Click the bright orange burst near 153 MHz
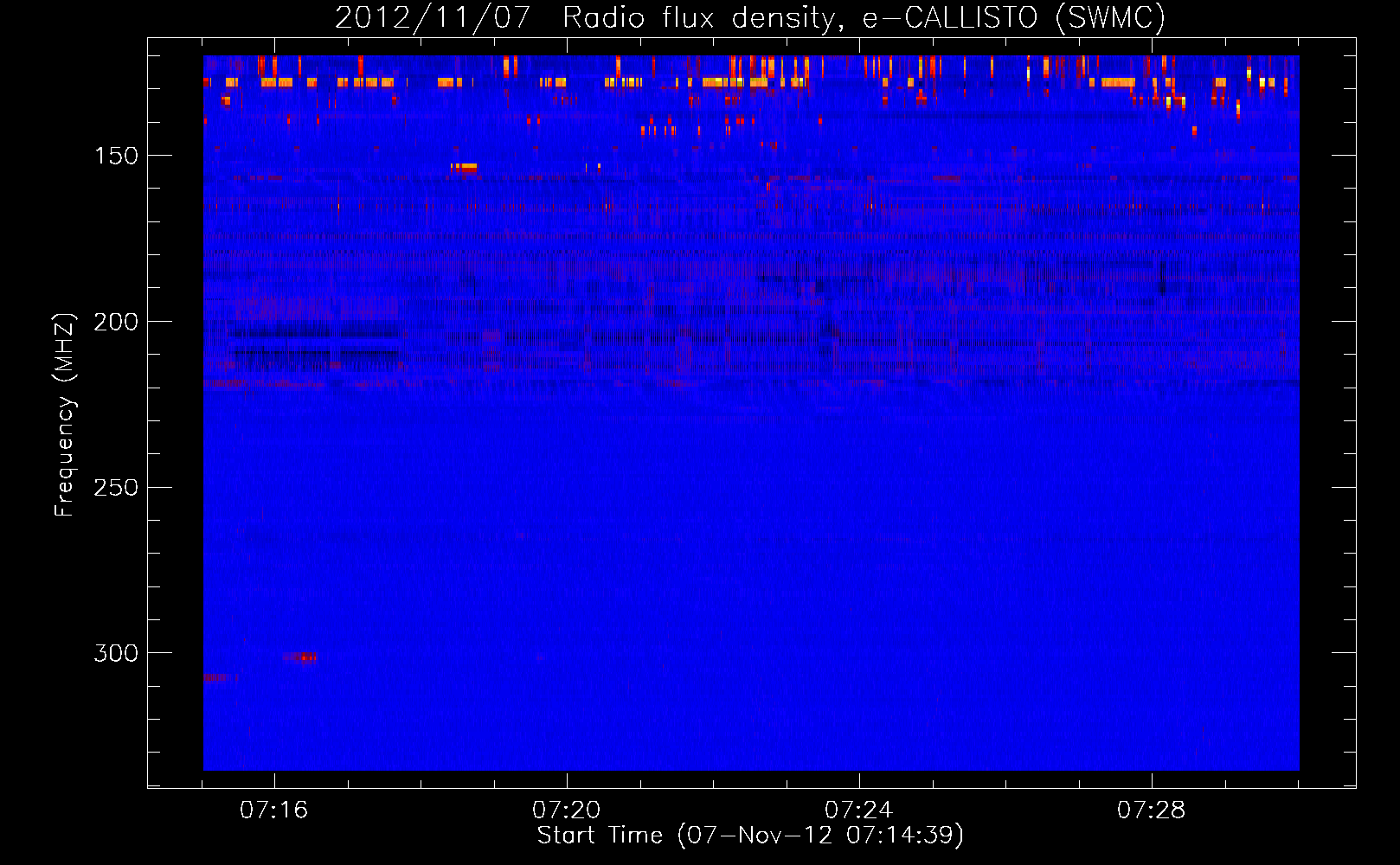Screen dimensions: 1400x865 pos(464,167)
